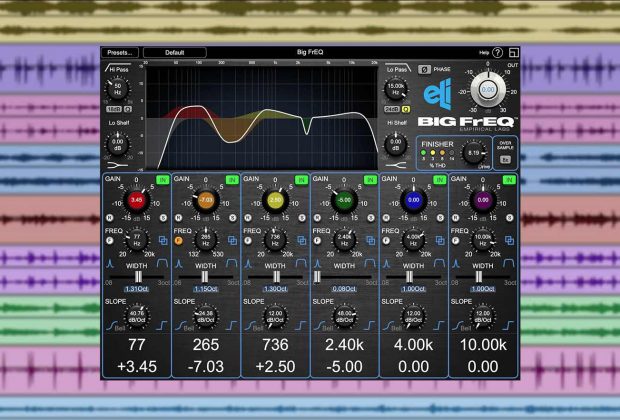620x420 pixels.
Task: Click the 40.76 dB/Oct slope knob
Action: (x=136, y=316)
